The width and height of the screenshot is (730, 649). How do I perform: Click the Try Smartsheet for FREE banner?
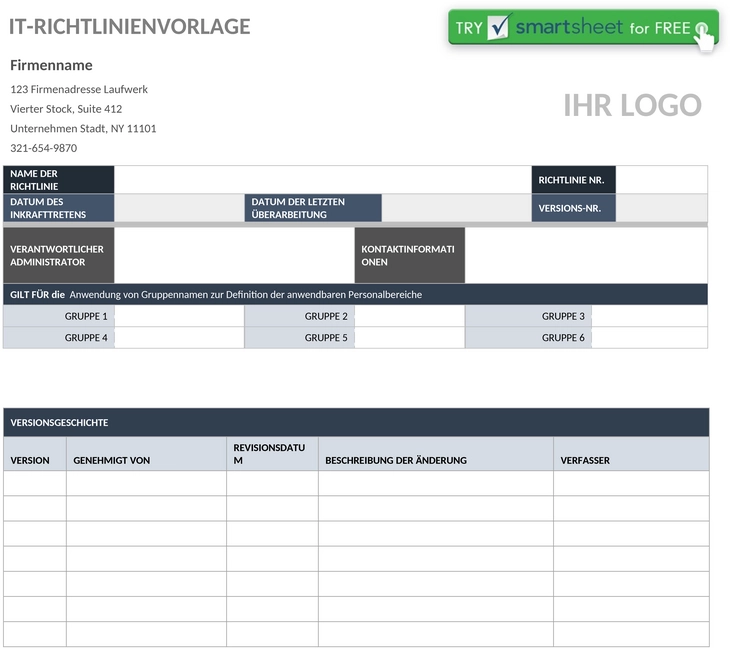tap(583, 27)
